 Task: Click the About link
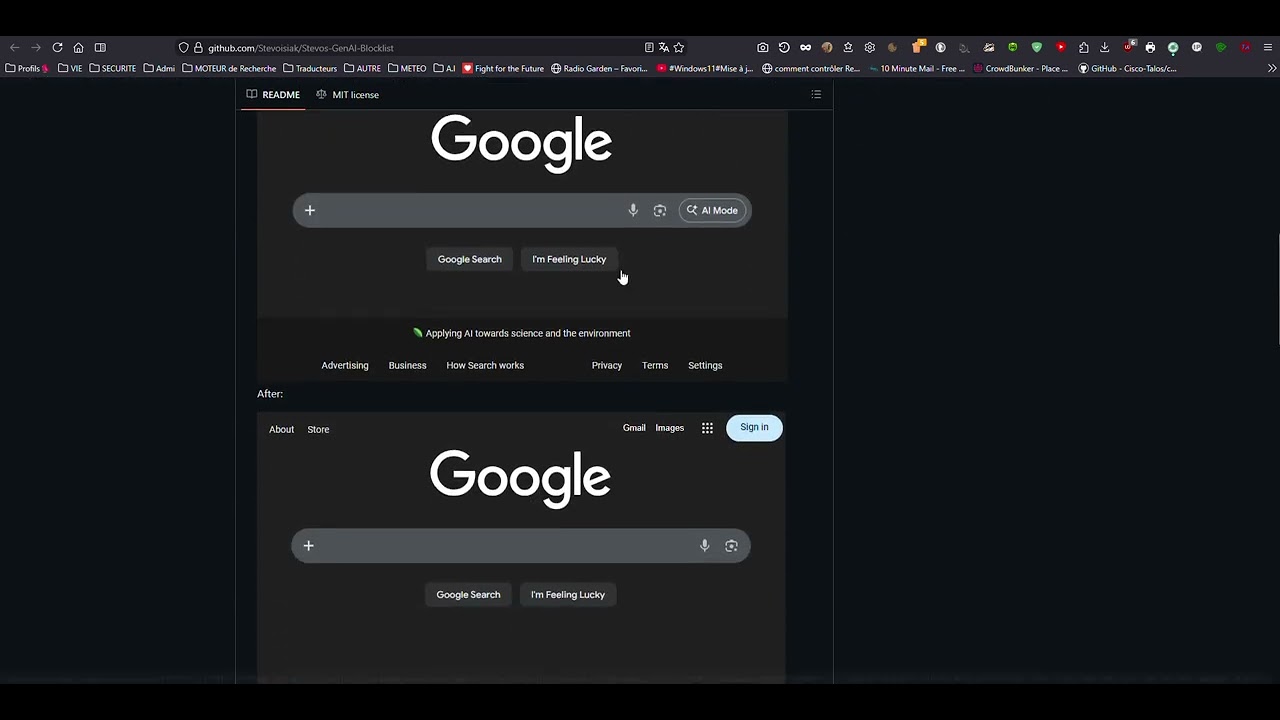point(281,429)
